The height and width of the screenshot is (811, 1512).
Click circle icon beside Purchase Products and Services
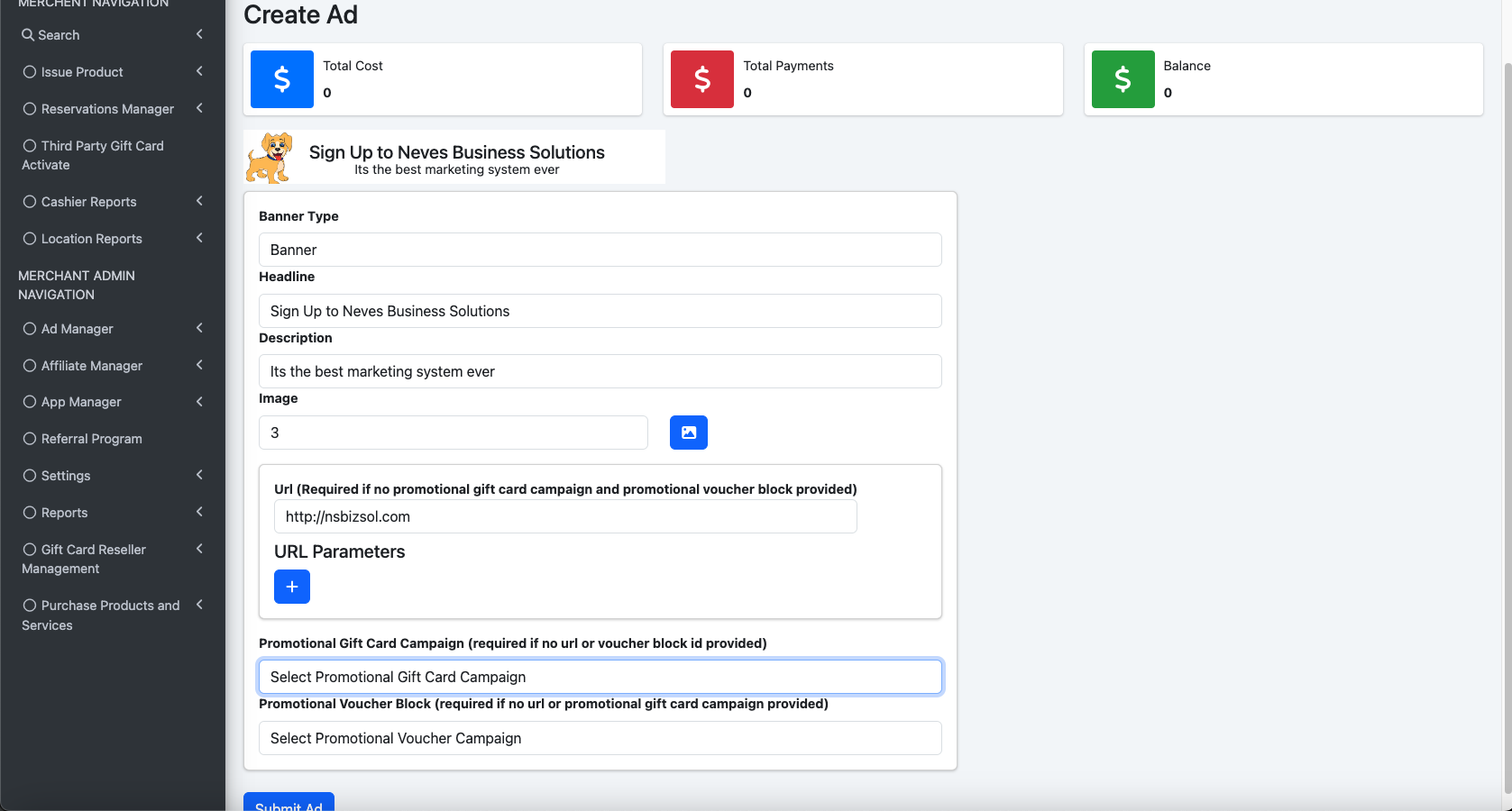pyautogui.click(x=30, y=606)
